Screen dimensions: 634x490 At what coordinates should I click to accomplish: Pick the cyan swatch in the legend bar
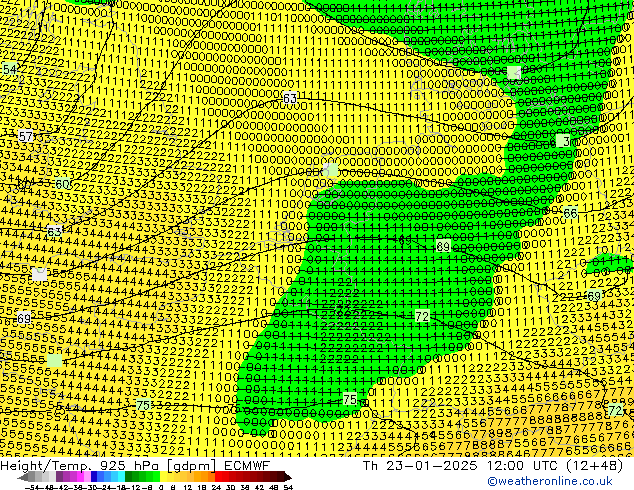121,477
